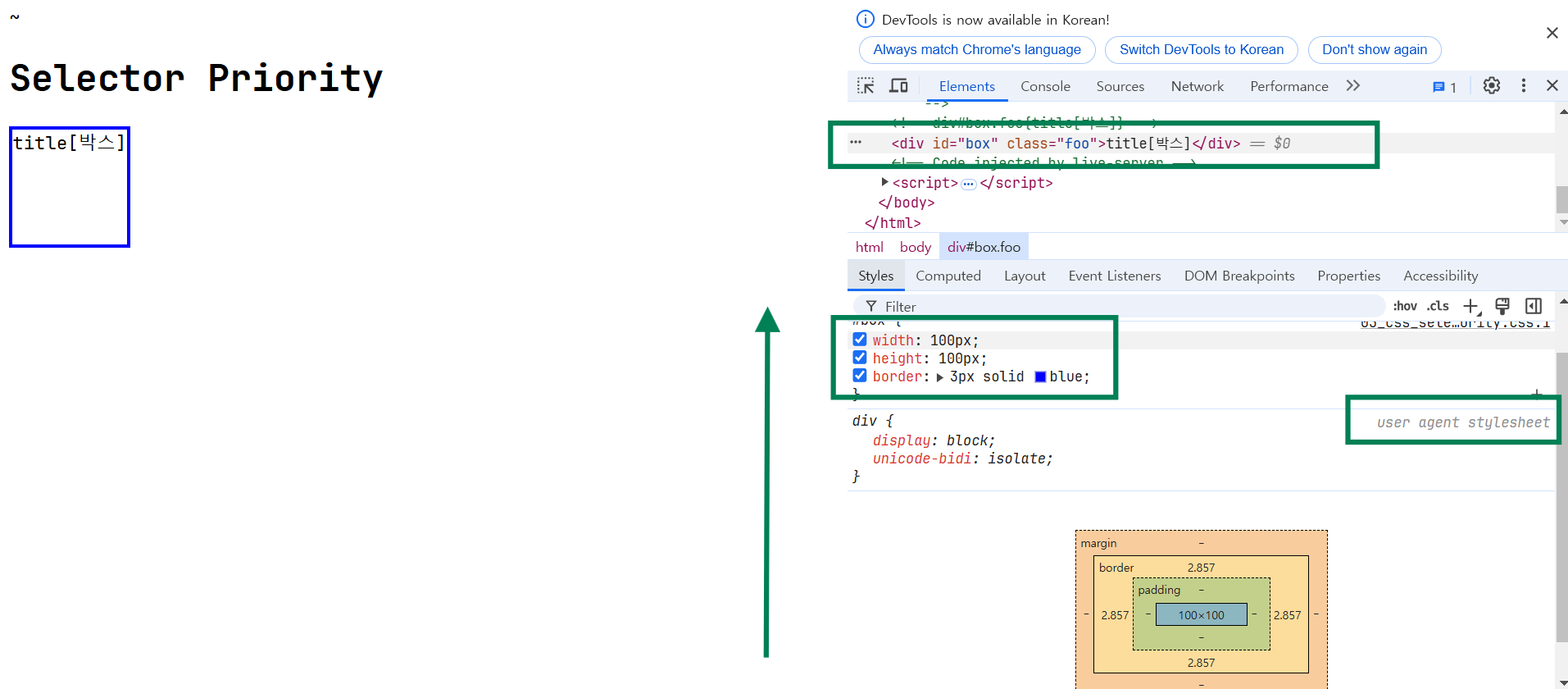Open the DevTools three-dot customize menu
Screen dimensions: 1568x689
pos(1524,85)
